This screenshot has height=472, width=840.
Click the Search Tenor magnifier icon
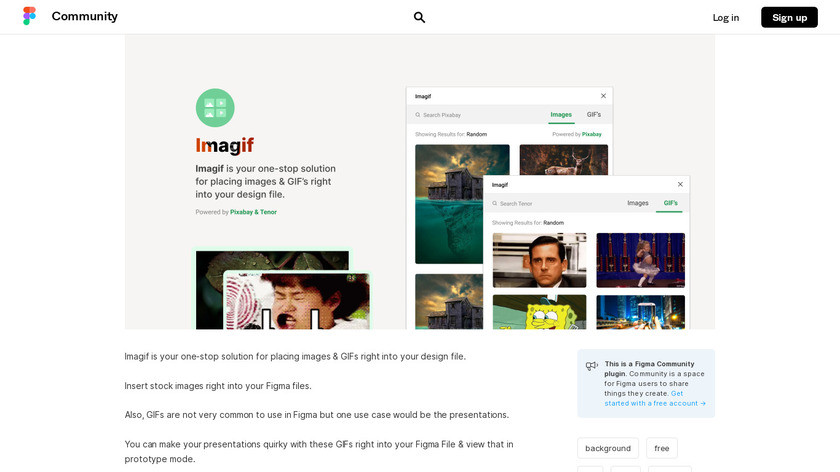coord(494,204)
